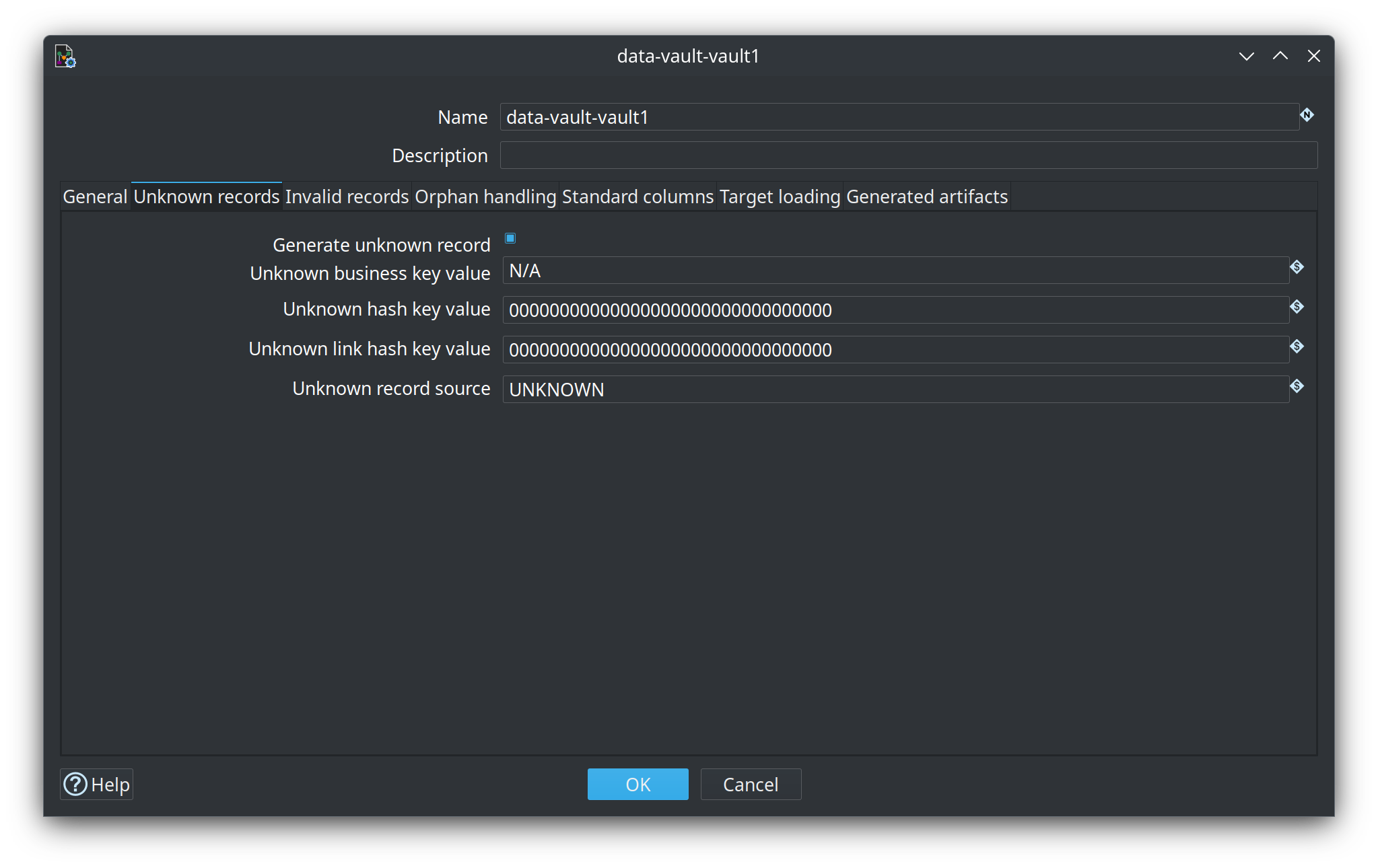Viewport: 1378px width, 868px height.
Task: Edit the Unknown hash key value field
Action: pyautogui.click(x=895, y=310)
